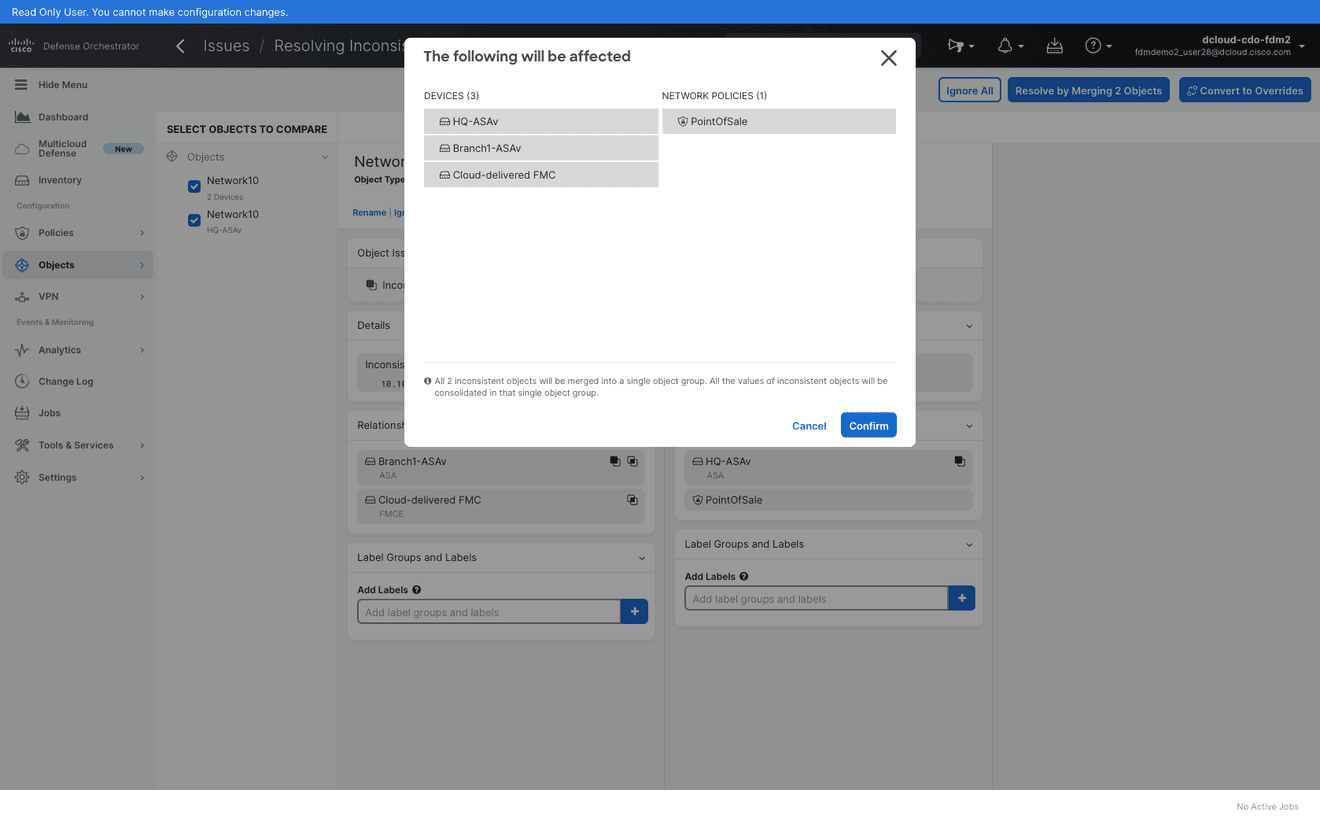This screenshot has height=823, width=1320.
Task: Click the Inventory device icon
Action: pyautogui.click(x=22, y=180)
